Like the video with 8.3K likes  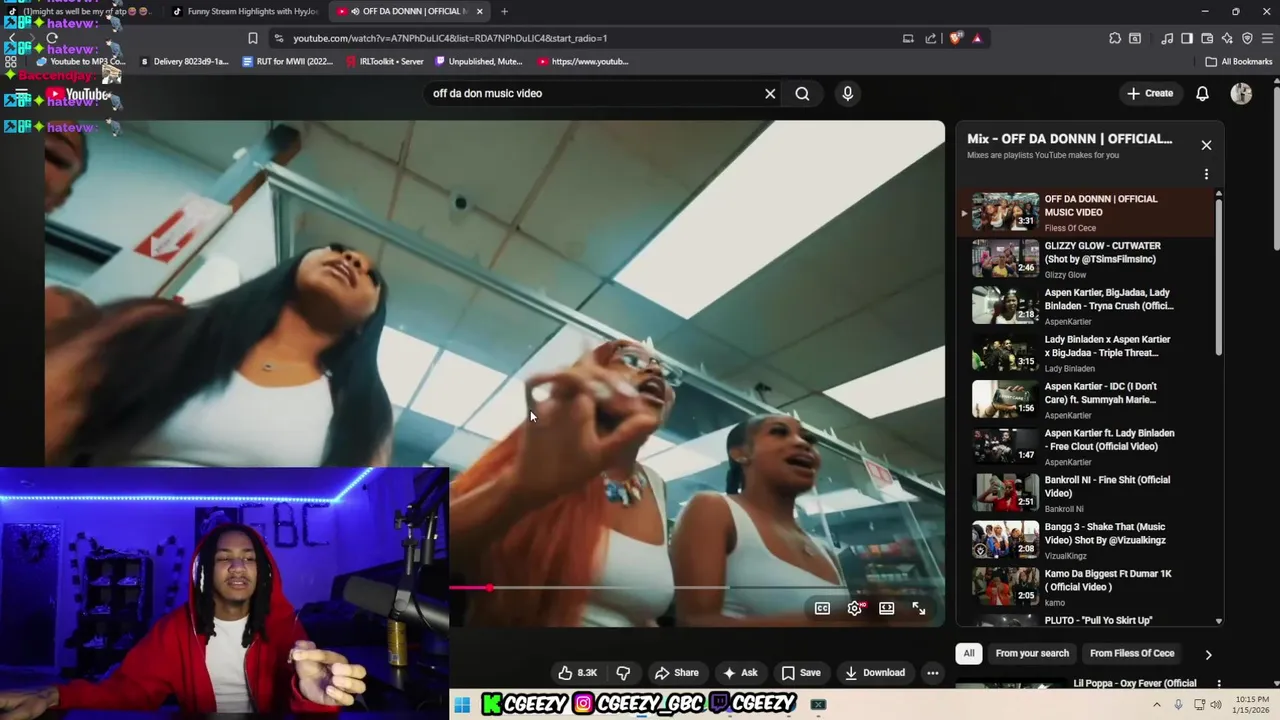[x=577, y=673]
